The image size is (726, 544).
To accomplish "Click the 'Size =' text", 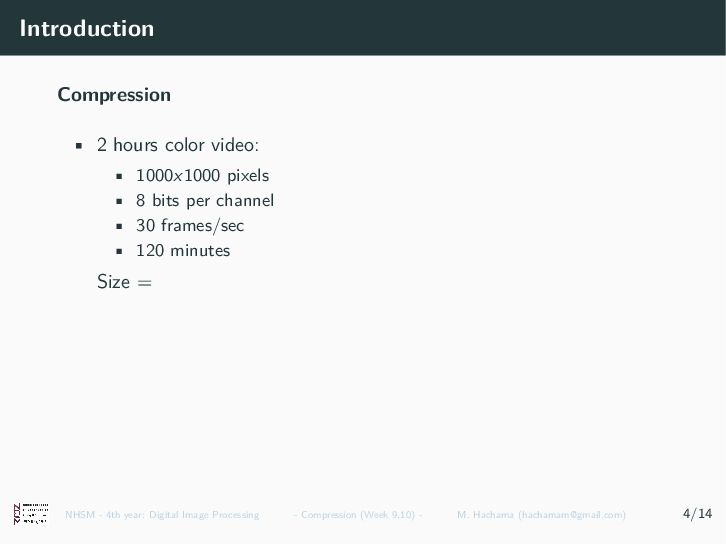I will click(125, 281).
